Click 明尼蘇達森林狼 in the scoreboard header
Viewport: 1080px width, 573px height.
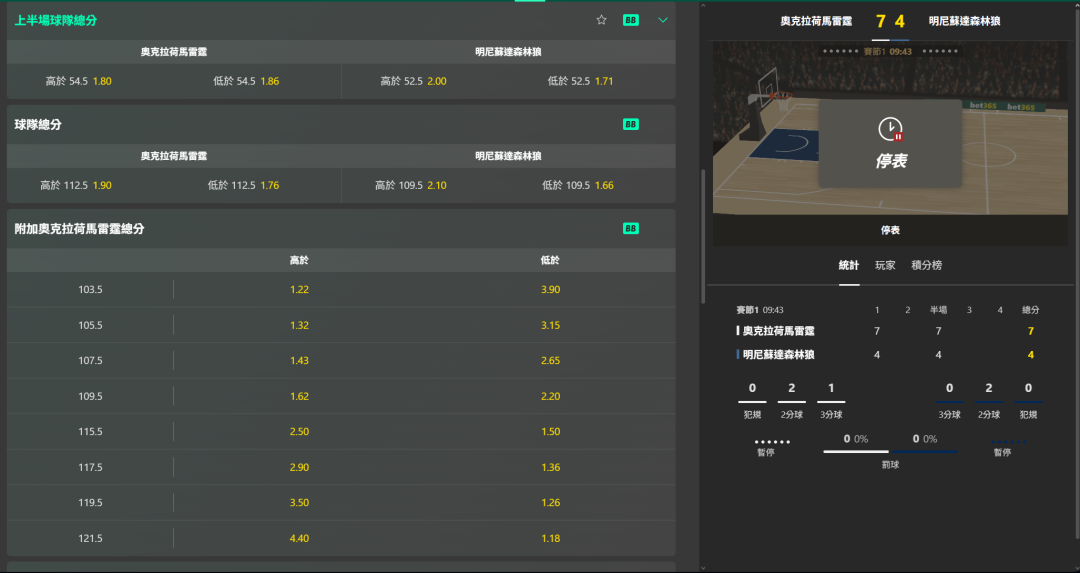tap(964, 21)
